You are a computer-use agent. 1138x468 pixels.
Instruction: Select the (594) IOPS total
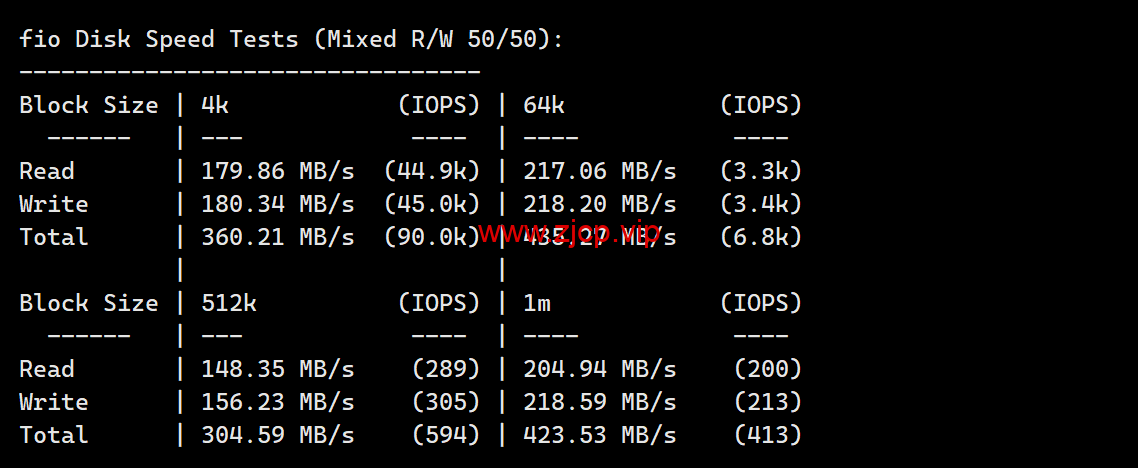446,435
